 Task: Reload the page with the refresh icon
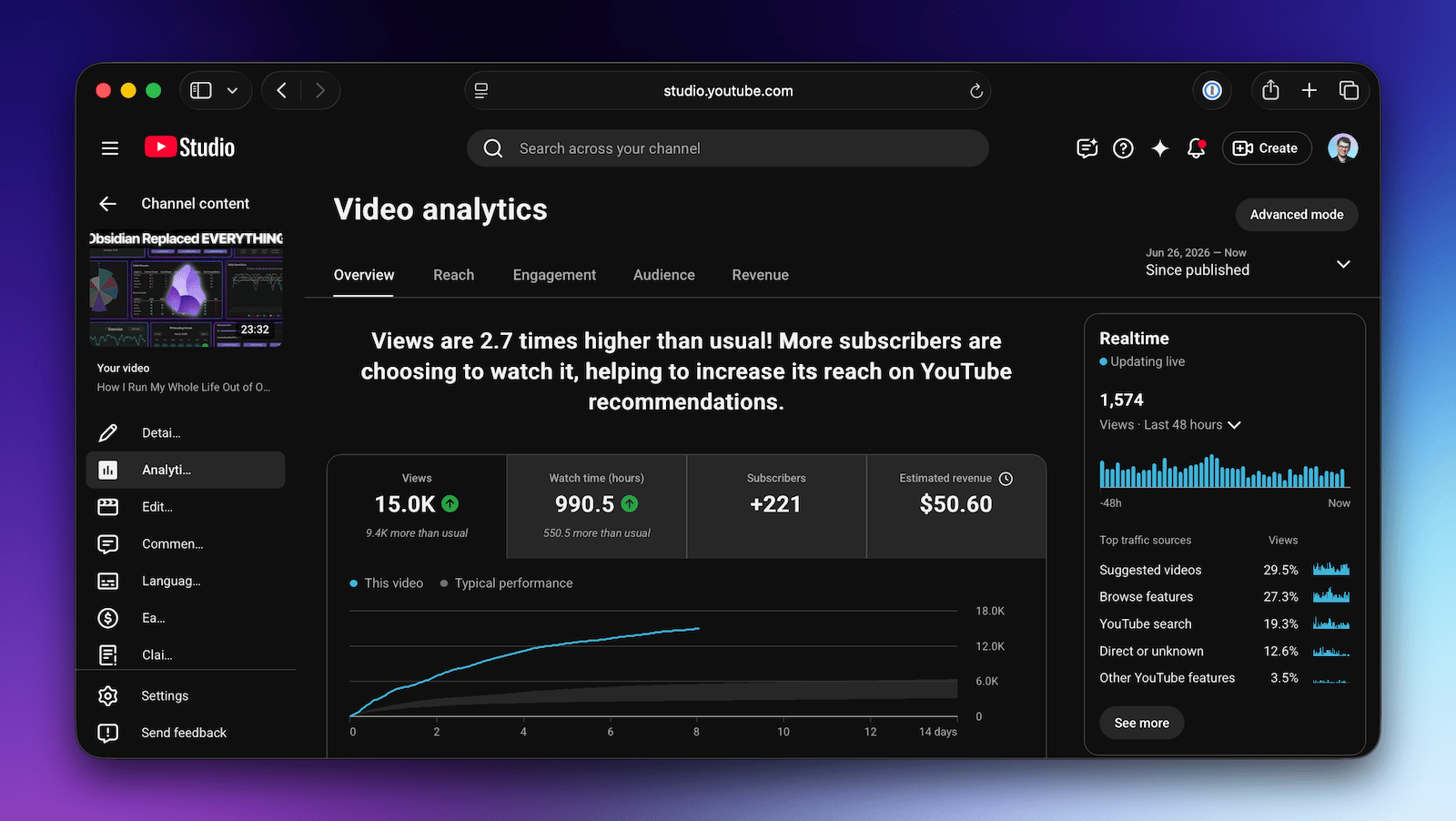click(976, 91)
